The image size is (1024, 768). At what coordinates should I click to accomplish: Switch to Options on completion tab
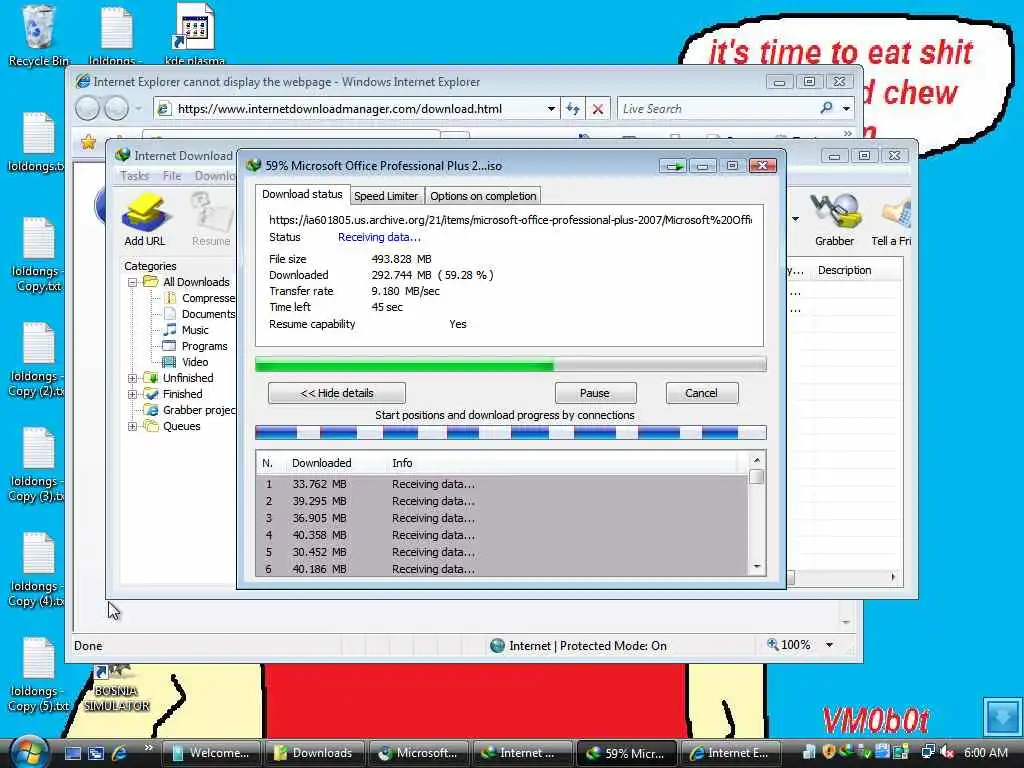point(483,196)
